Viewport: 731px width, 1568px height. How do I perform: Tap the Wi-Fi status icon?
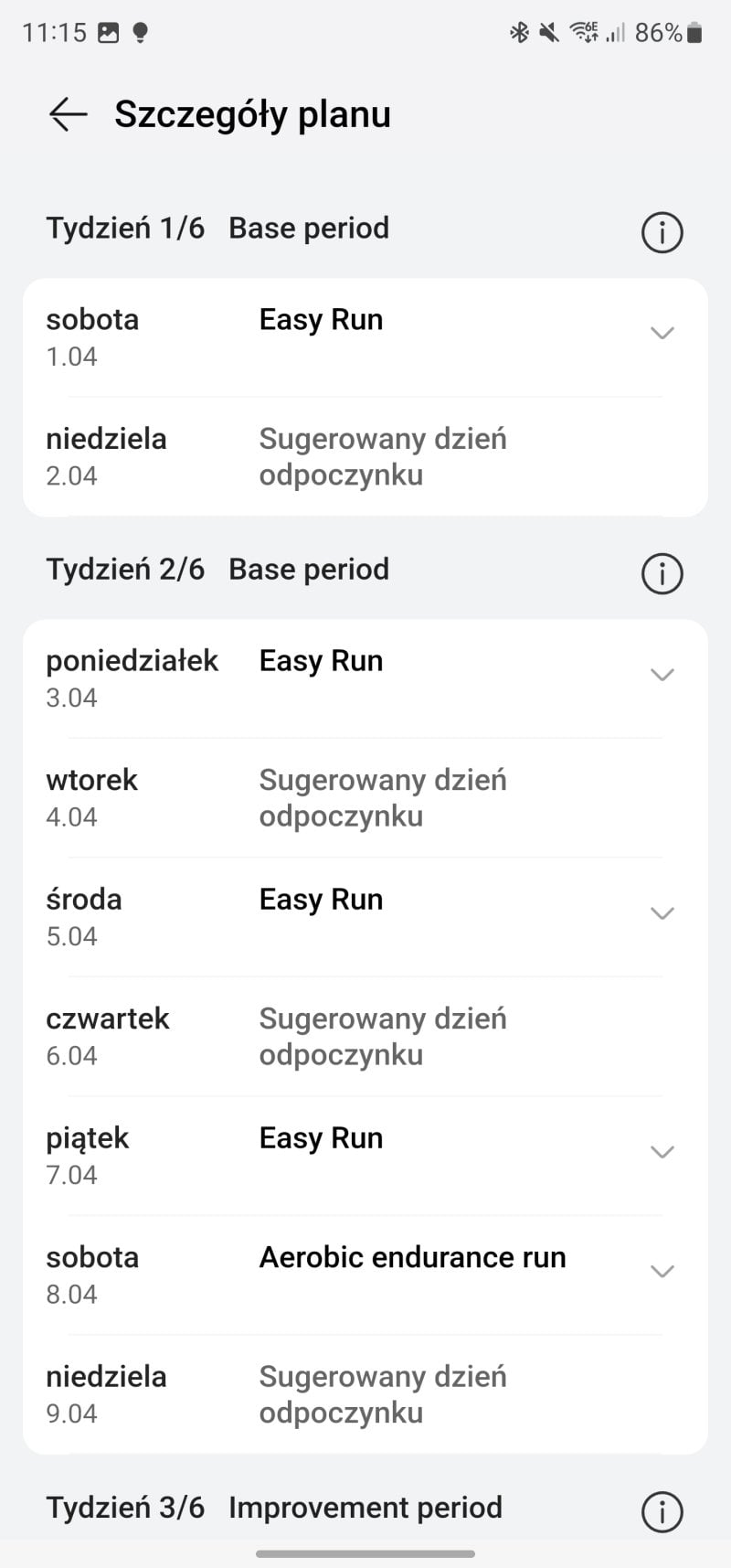(583, 33)
